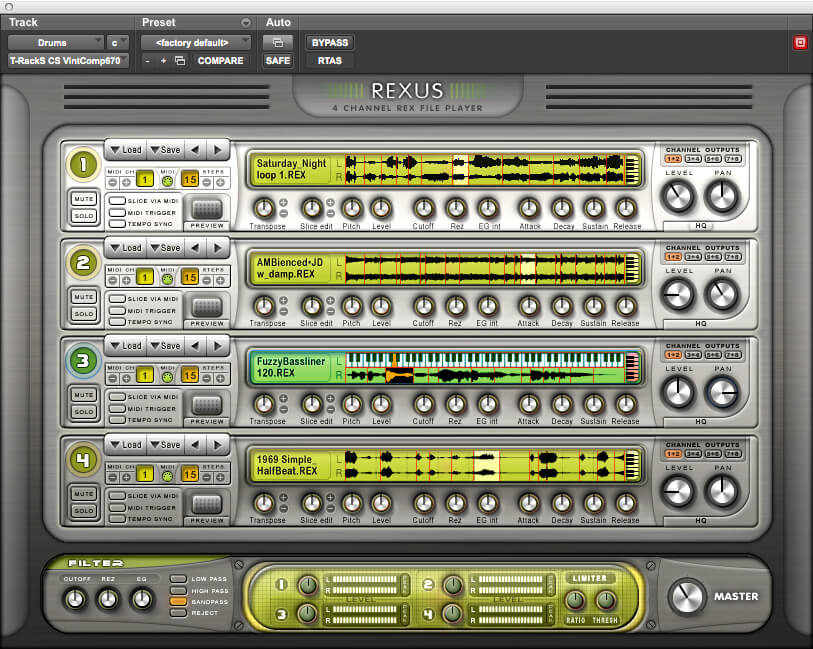
Task: Click the Preview pad on channel 4
Action: (207, 504)
